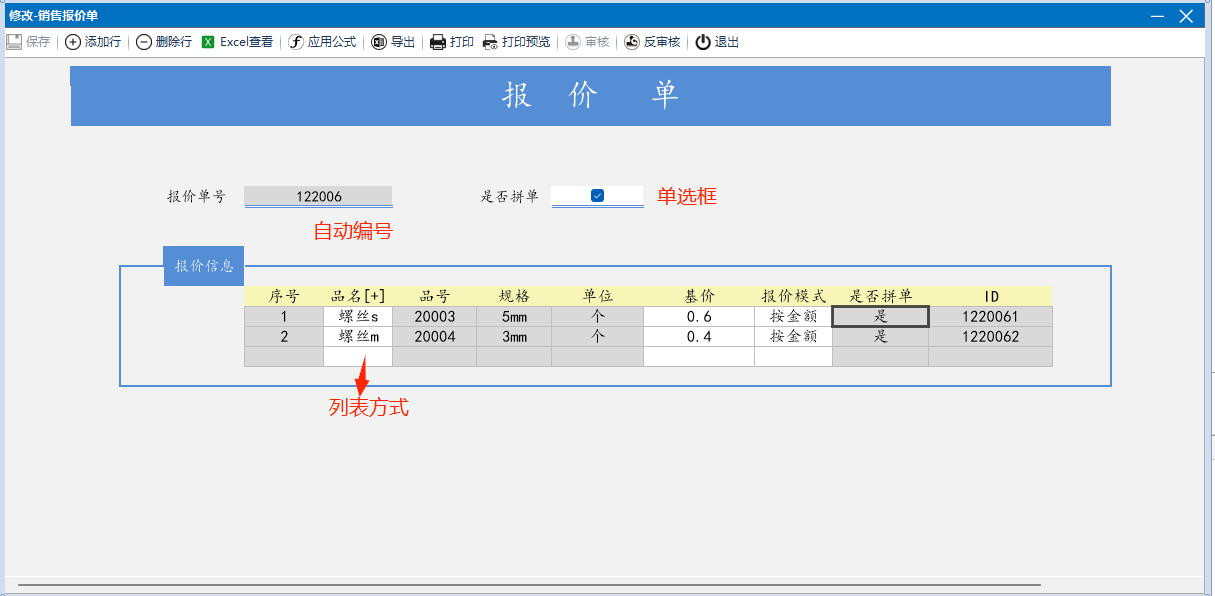Open 报价模式 cell 按金额 in row 2
Viewport: 1215px width, 596px height.
tap(793, 337)
